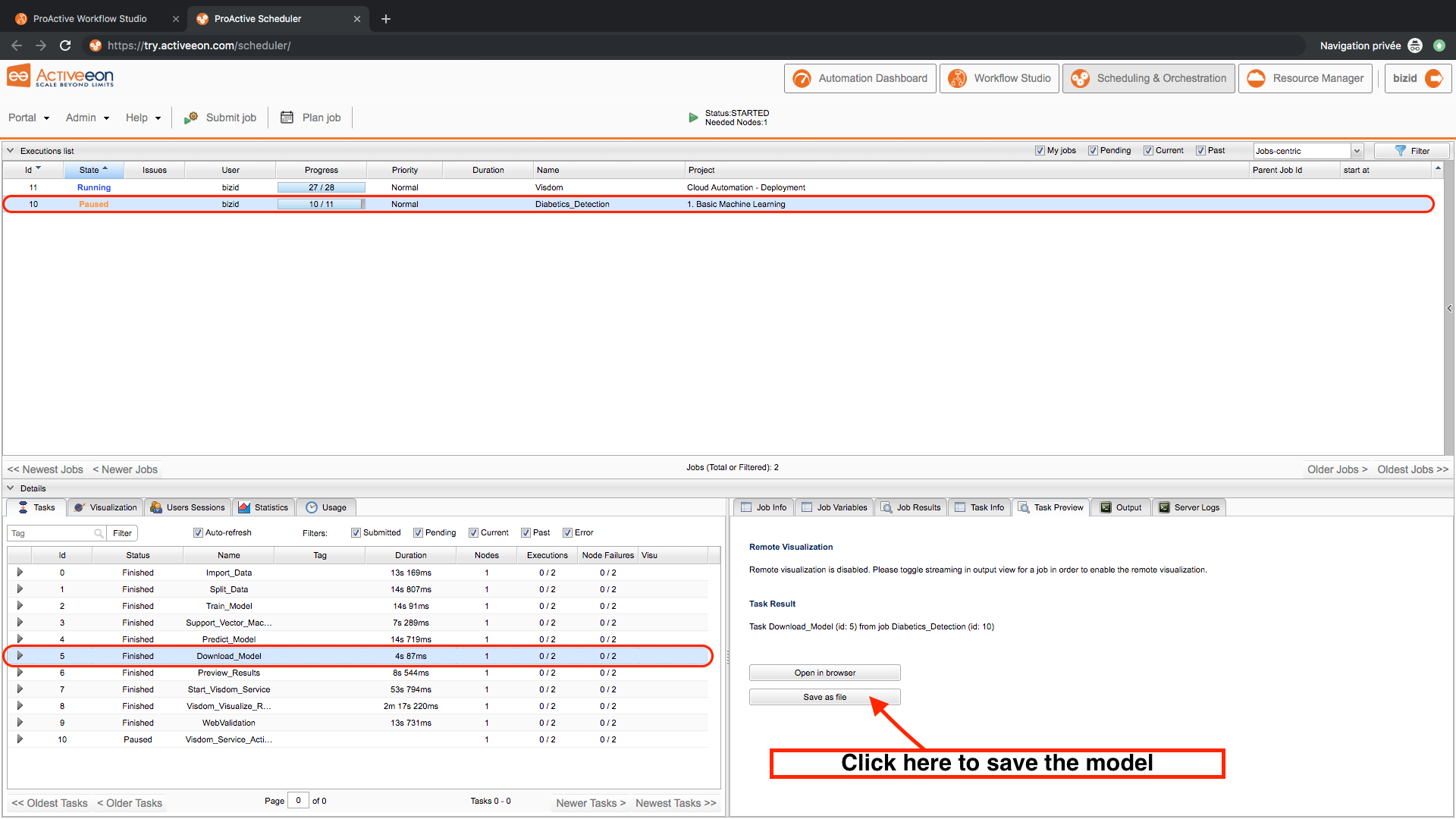Go back with browser back arrow
The image size is (1456, 819).
[17, 45]
